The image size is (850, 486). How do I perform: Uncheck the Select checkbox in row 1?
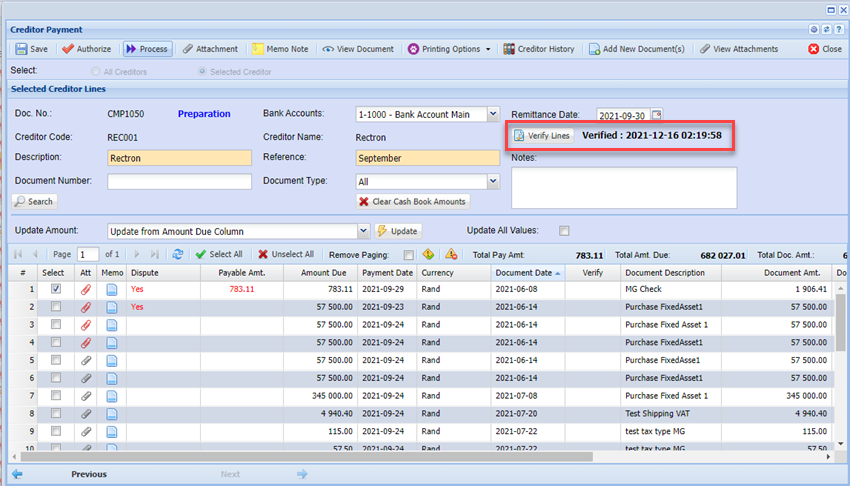click(56, 289)
